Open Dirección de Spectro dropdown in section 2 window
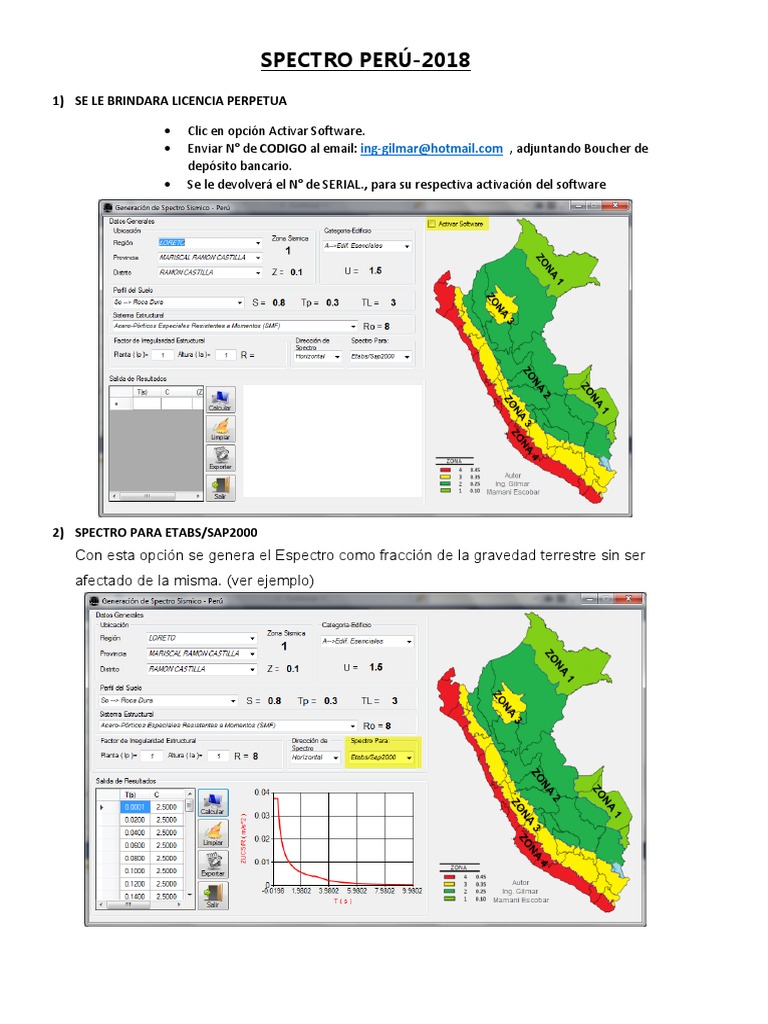This screenshot has width=768, height=1024. (315, 758)
